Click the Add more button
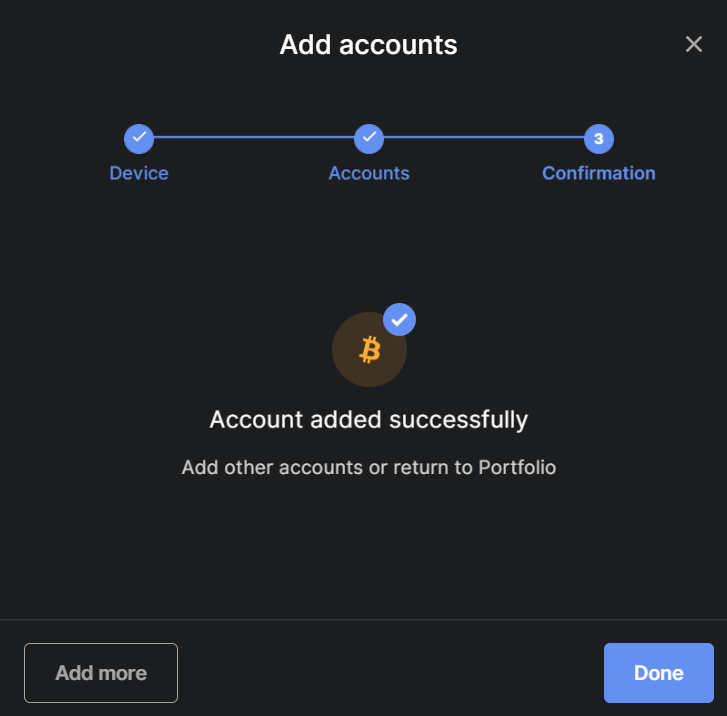727x716 pixels. pos(101,672)
